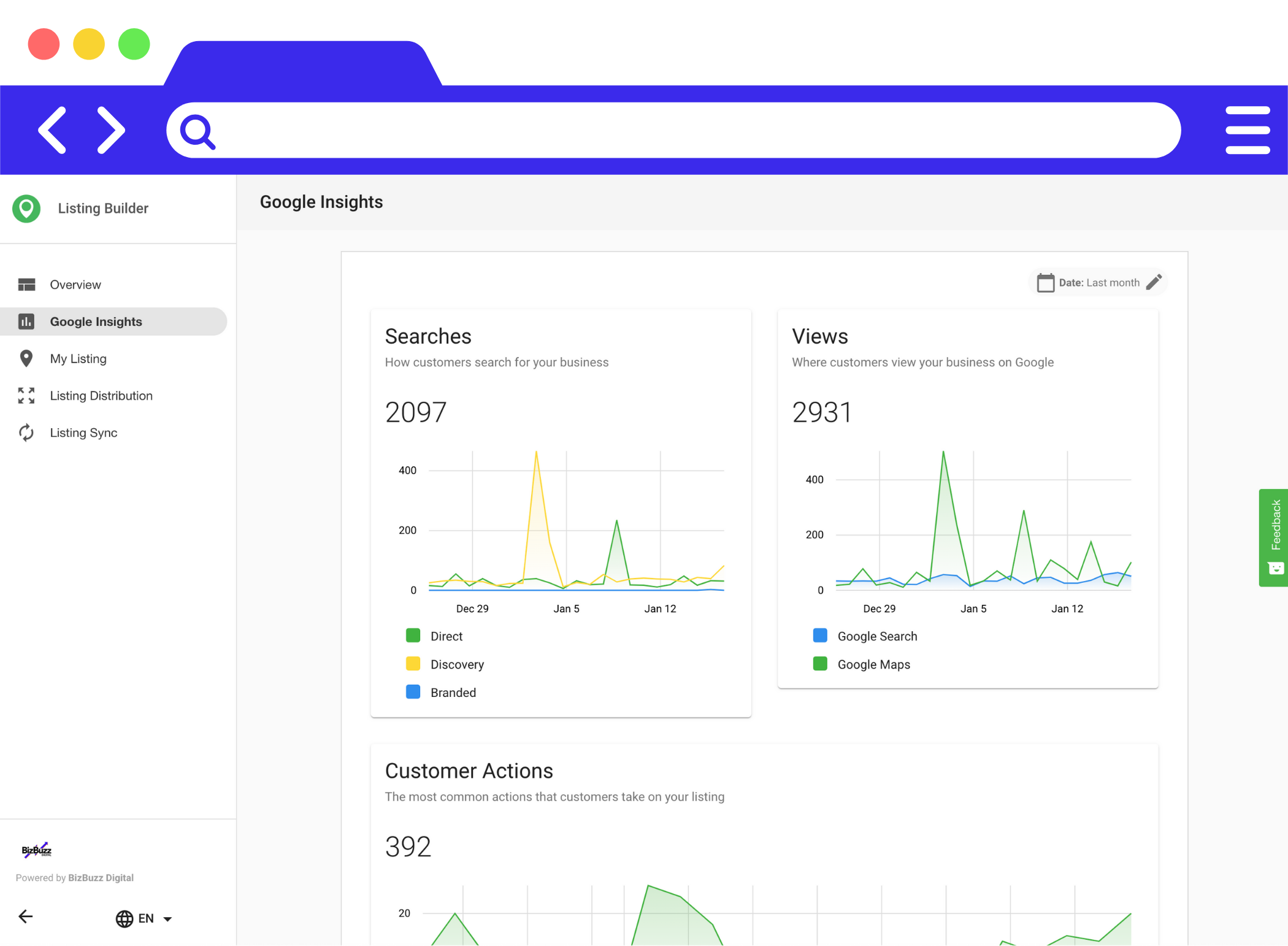Open the Overview menu item
Image resolution: width=1288 pixels, height=946 pixels.
point(113,285)
